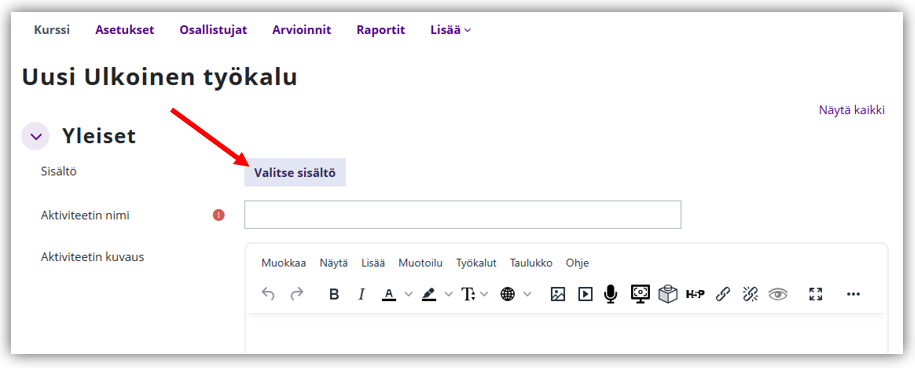The height and width of the screenshot is (368, 915).
Task: Open the Asetukset tab
Action: point(125,30)
